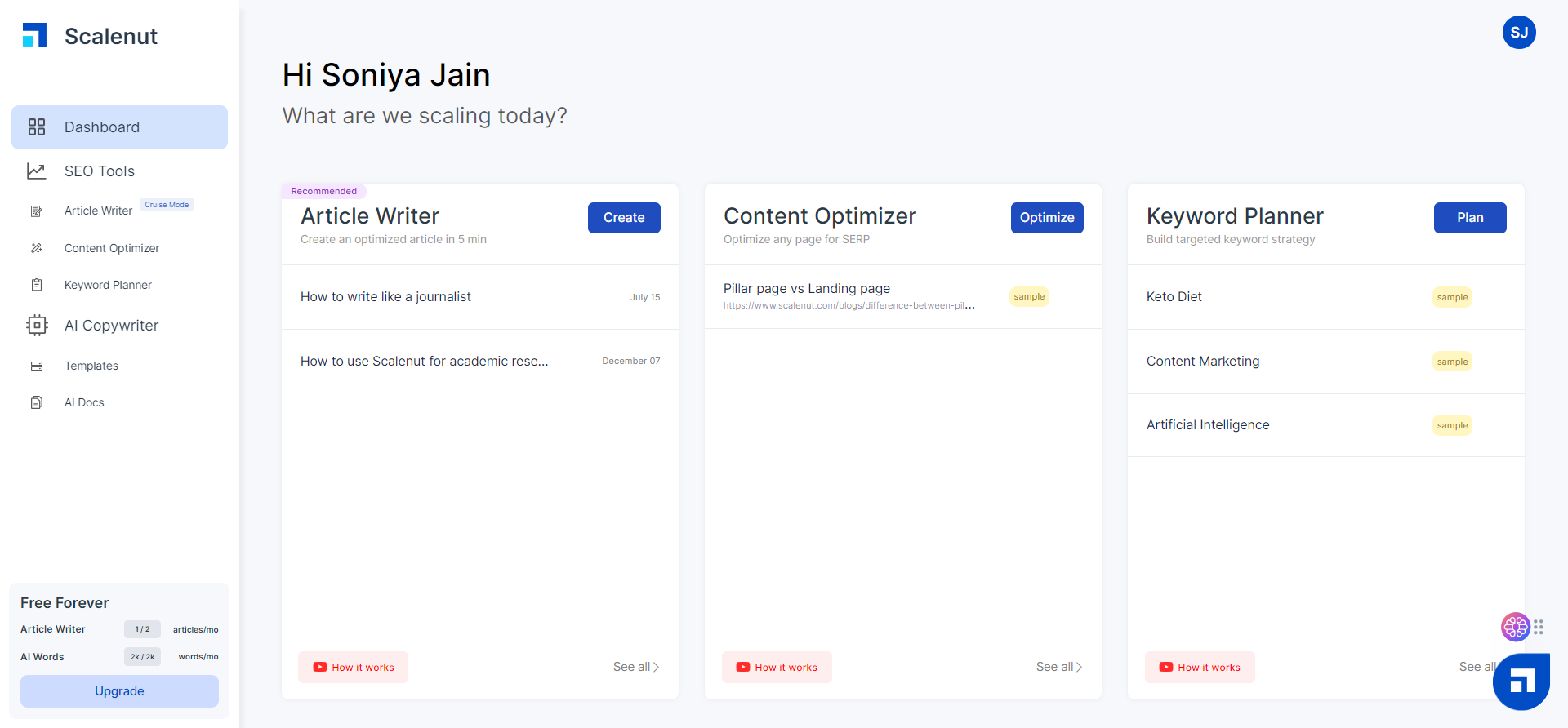Click the Upgrade button
This screenshot has width=1568, height=728.
pyautogui.click(x=119, y=691)
